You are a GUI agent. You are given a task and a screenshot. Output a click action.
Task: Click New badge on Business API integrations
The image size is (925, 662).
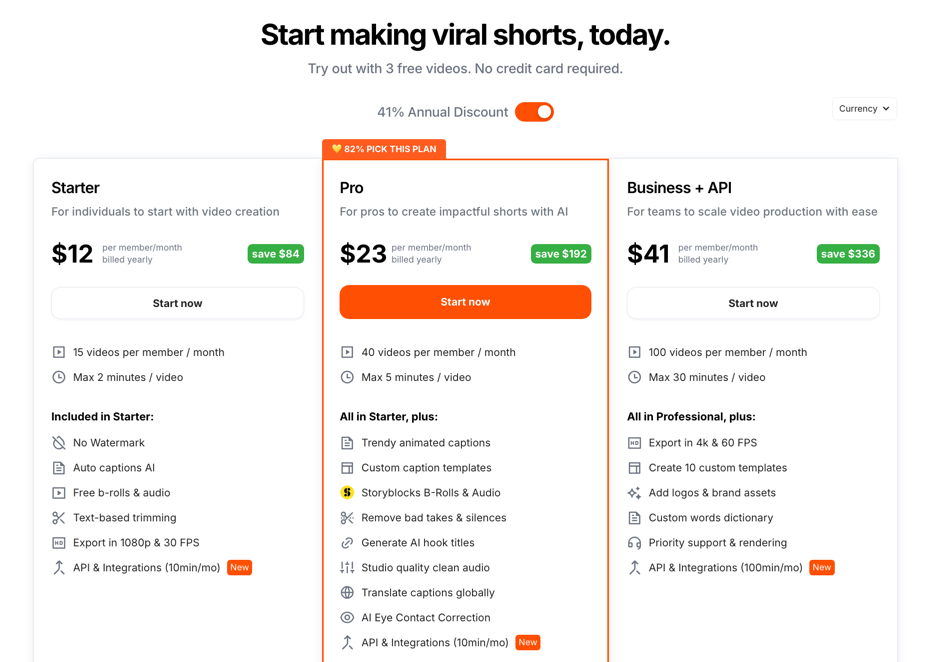click(822, 568)
